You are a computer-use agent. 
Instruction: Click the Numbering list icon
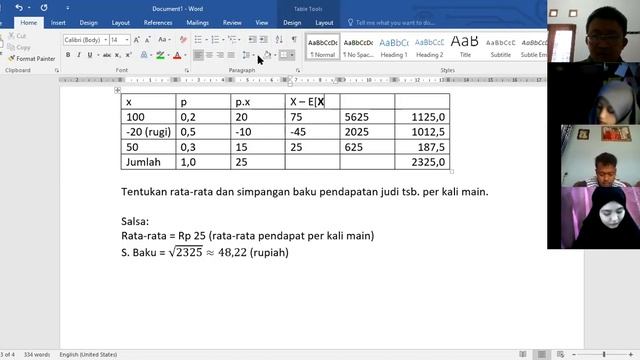(x=215, y=40)
